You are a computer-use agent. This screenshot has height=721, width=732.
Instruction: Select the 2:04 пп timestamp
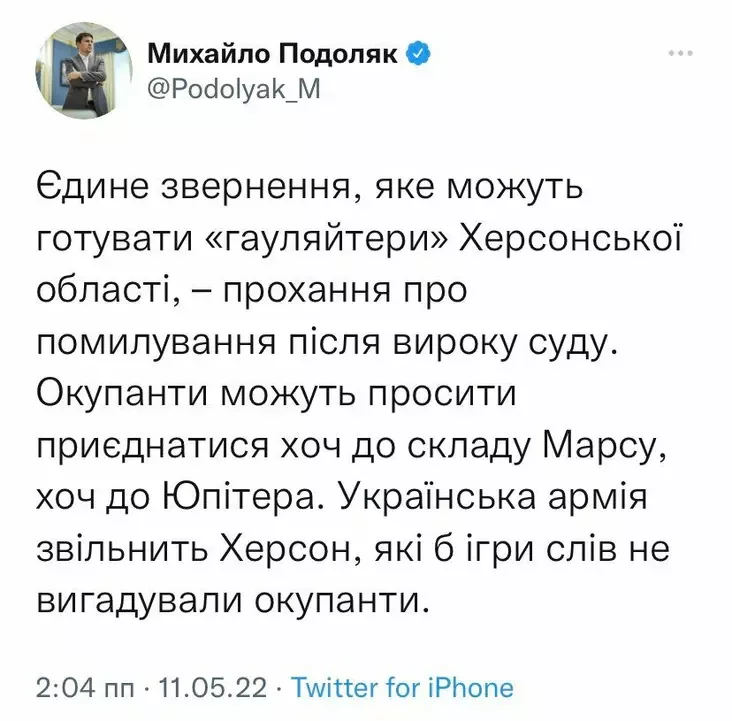[x=84, y=688]
